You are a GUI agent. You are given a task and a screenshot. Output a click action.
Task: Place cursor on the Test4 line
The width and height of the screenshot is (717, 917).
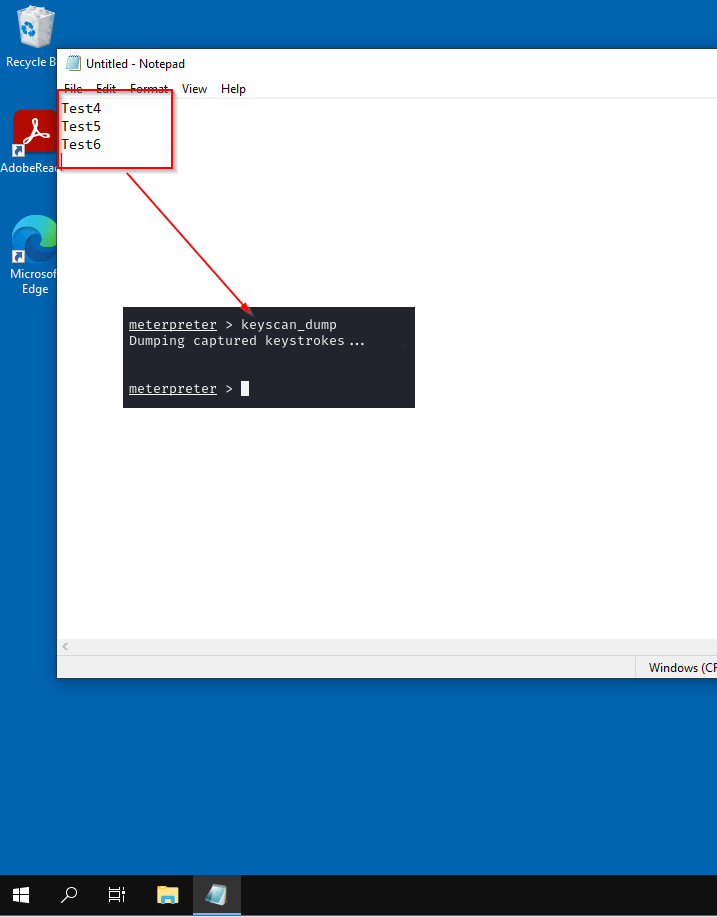click(x=82, y=108)
